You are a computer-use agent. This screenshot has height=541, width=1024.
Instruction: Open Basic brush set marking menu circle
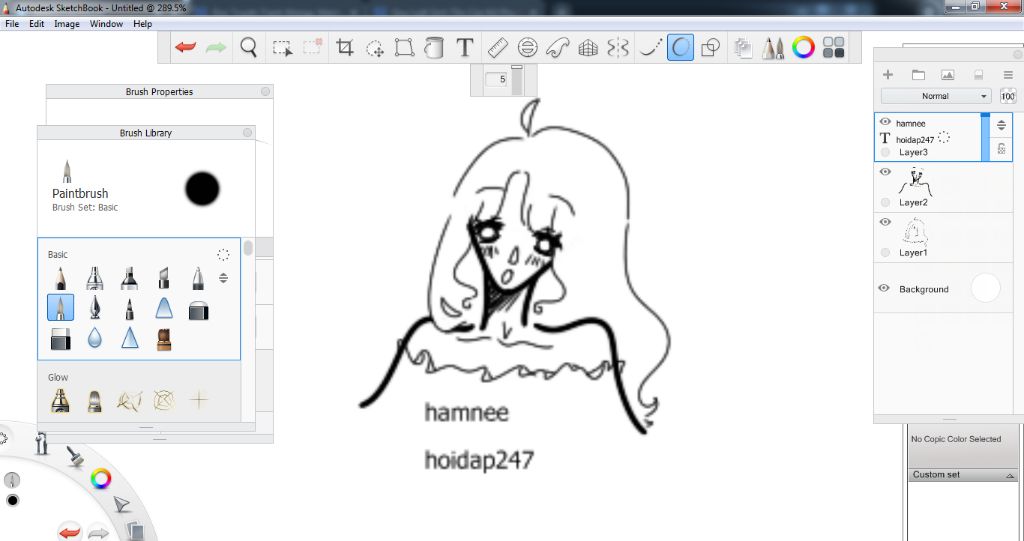[x=223, y=255]
